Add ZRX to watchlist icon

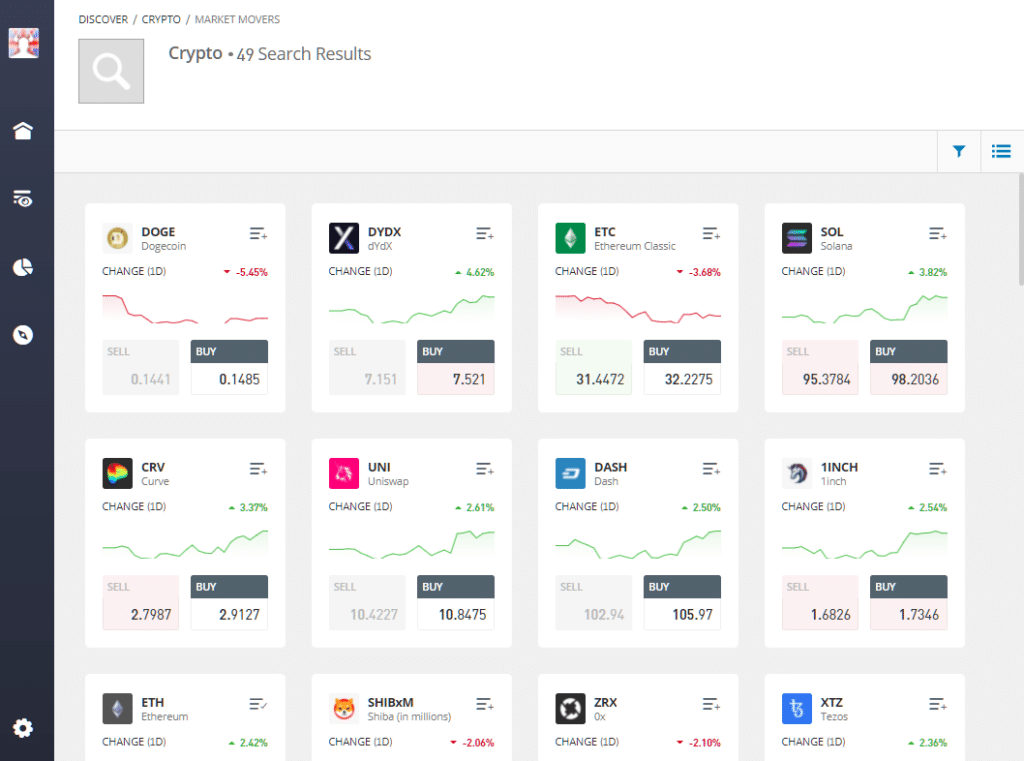click(x=711, y=704)
